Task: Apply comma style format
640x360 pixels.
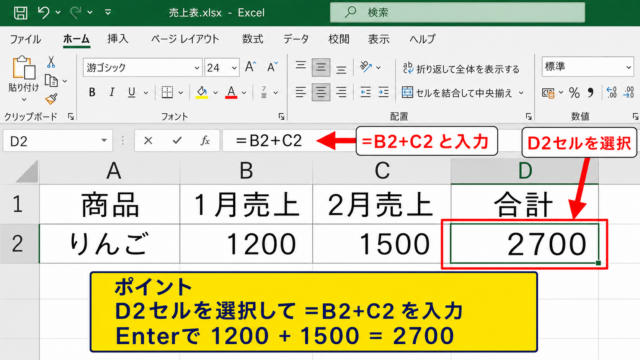Action: tap(591, 93)
